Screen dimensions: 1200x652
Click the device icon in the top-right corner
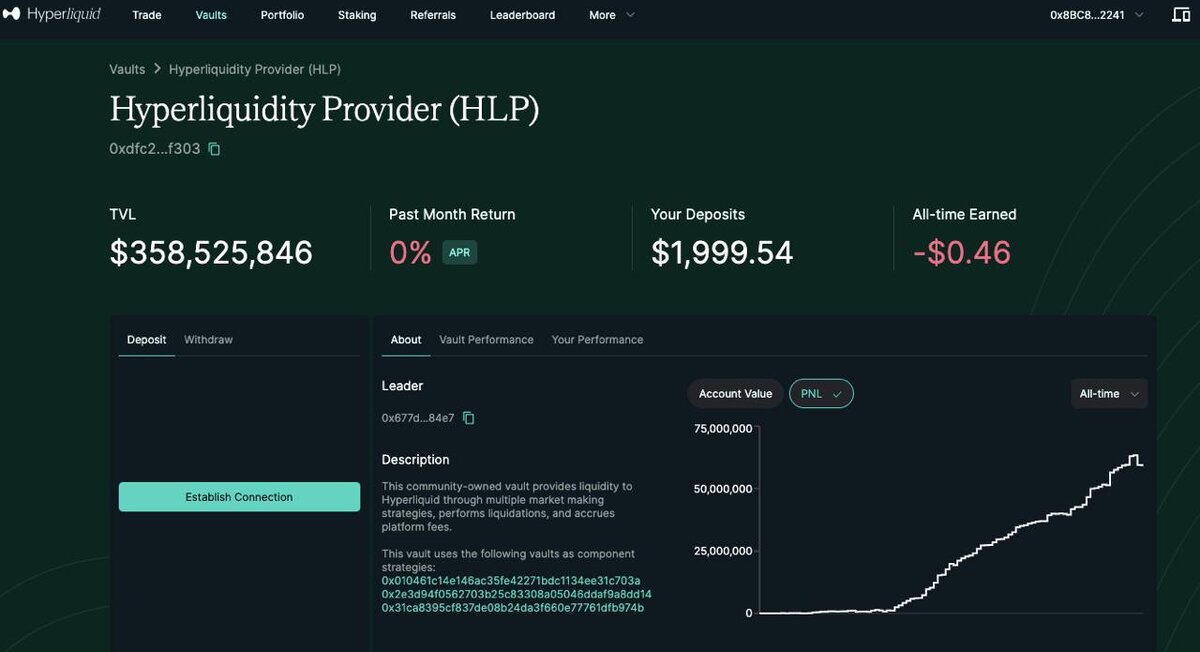tap(1181, 15)
